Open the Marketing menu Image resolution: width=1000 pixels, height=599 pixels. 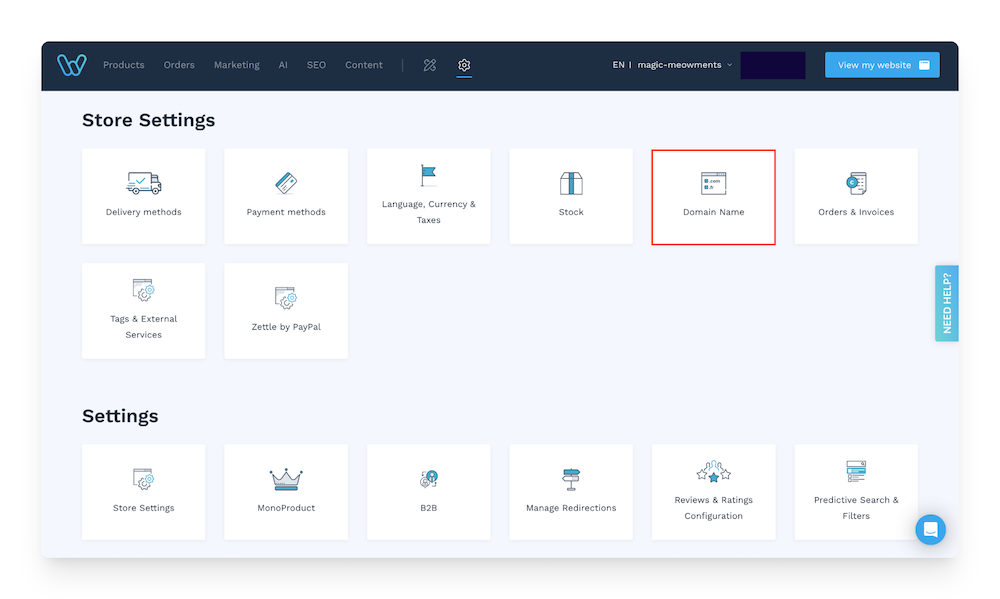pos(236,64)
